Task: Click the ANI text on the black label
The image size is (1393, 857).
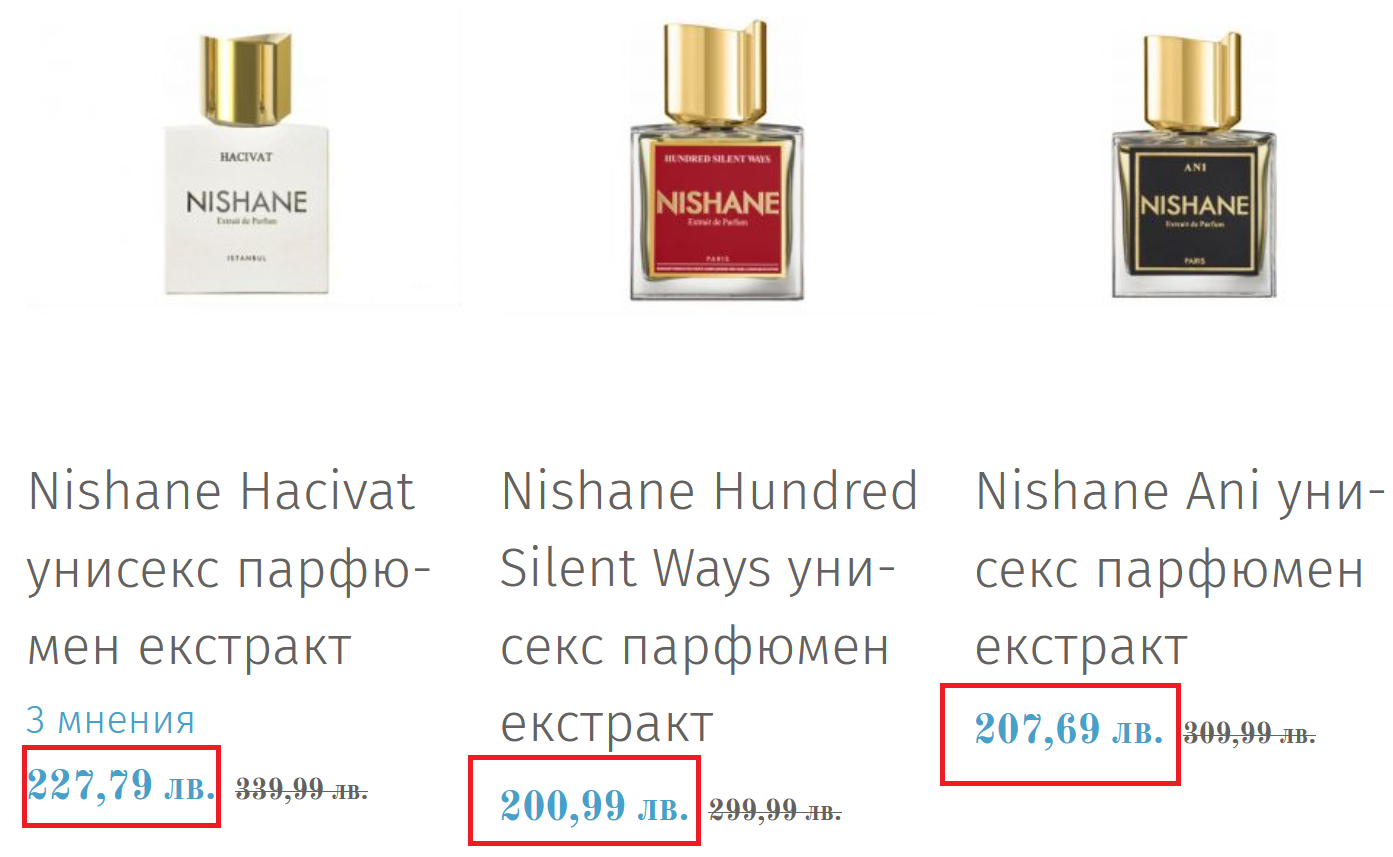Action: 1194,168
